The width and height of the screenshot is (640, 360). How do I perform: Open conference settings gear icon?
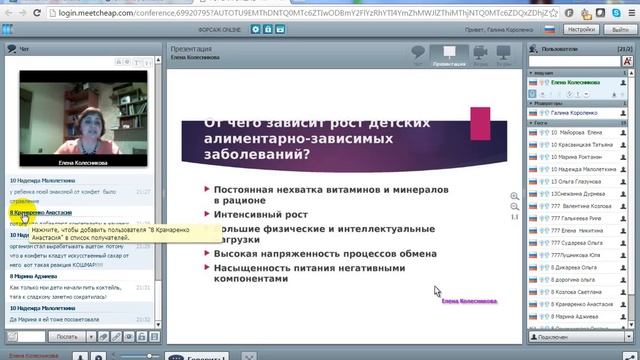pos(256,29)
